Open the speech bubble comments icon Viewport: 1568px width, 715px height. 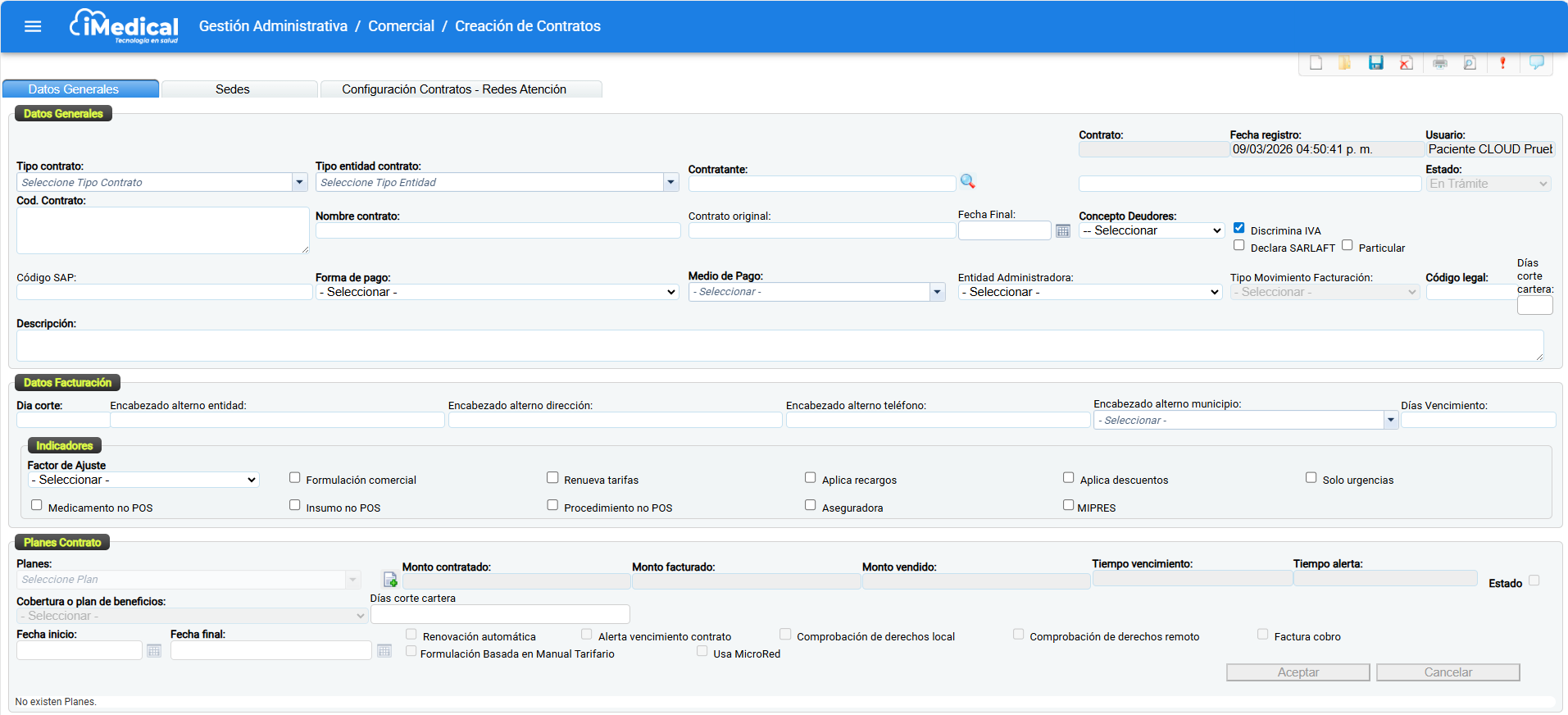click(x=1536, y=62)
